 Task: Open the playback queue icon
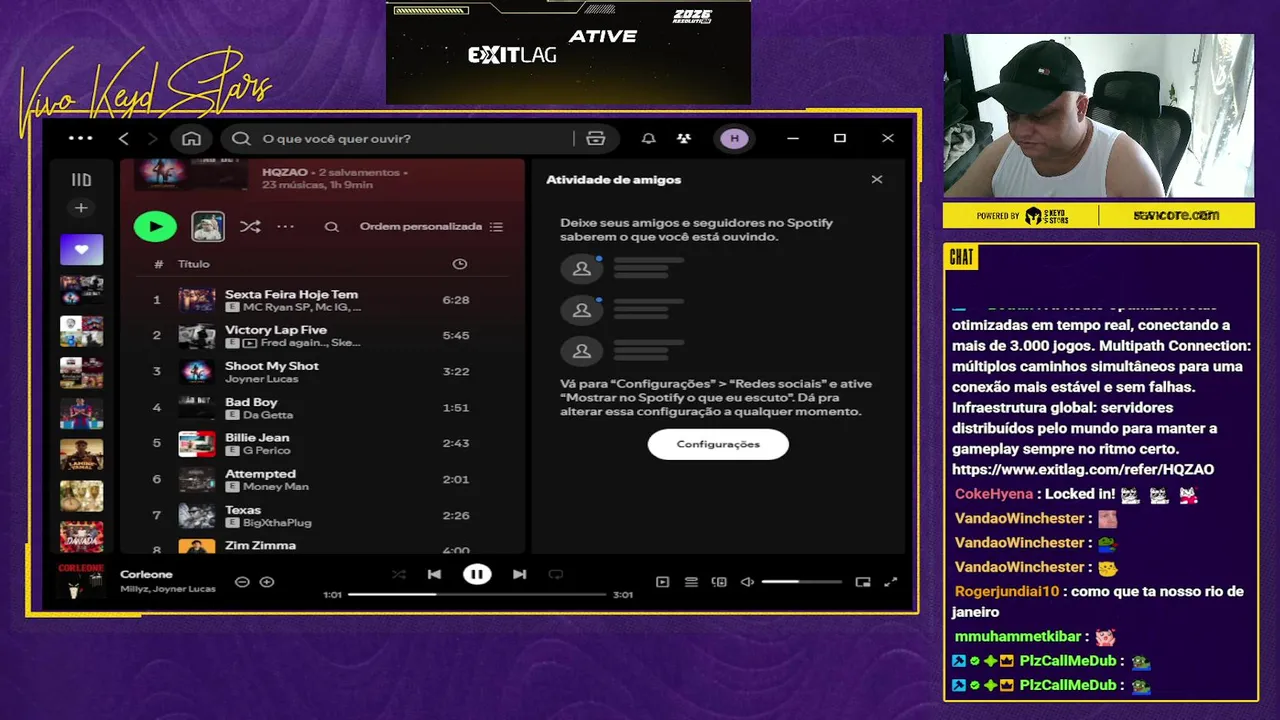(x=691, y=582)
